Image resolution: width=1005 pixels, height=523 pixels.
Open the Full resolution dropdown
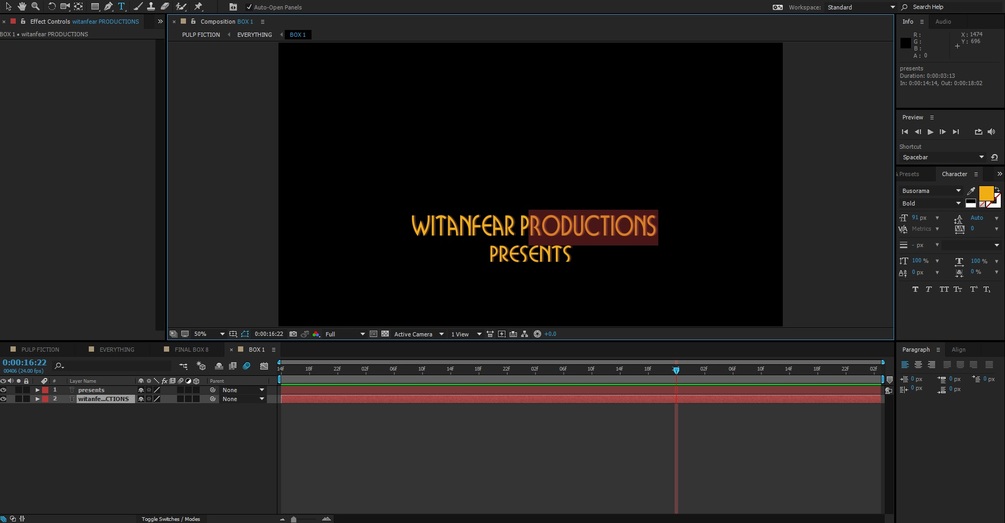click(345, 334)
